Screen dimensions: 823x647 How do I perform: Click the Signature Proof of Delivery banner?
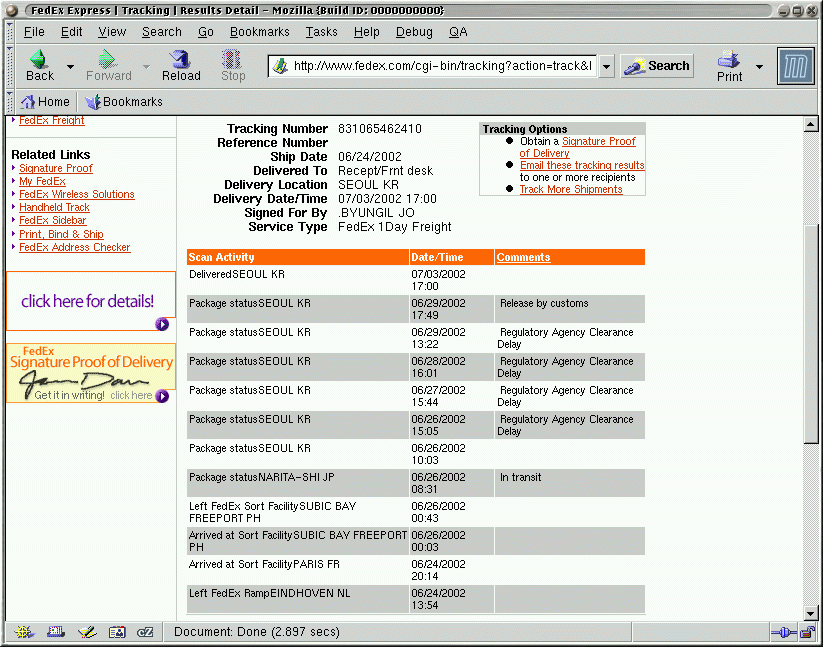pyautogui.click(x=91, y=373)
